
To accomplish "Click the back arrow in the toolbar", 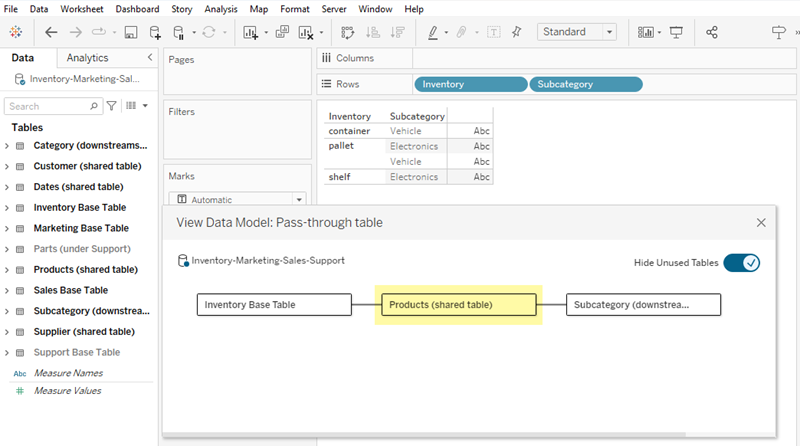I will (x=51, y=32).
